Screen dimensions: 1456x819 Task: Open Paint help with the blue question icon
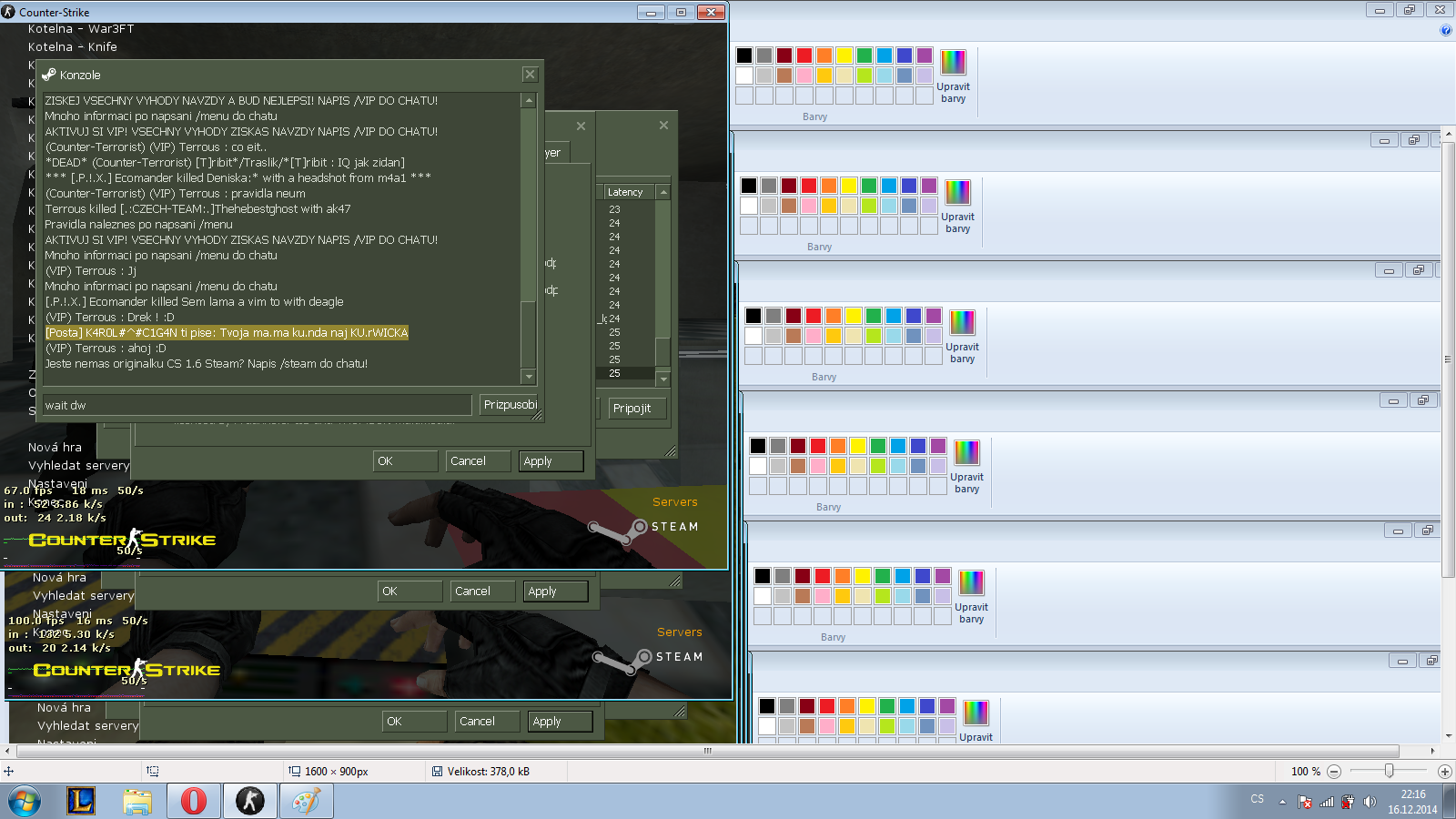pos(1446,30)
